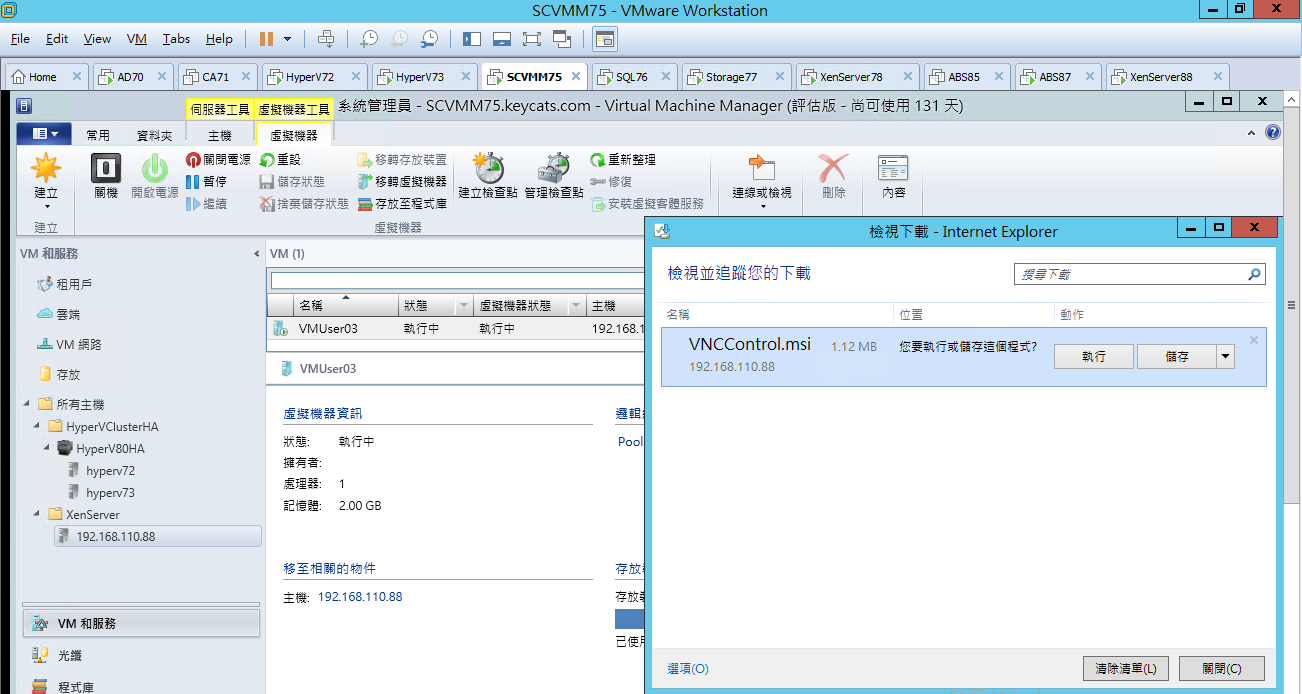Click 儲存 (Save) for VNCControl.msi
Viewport: 1302px width, 694px height.
click(1177, 356)
